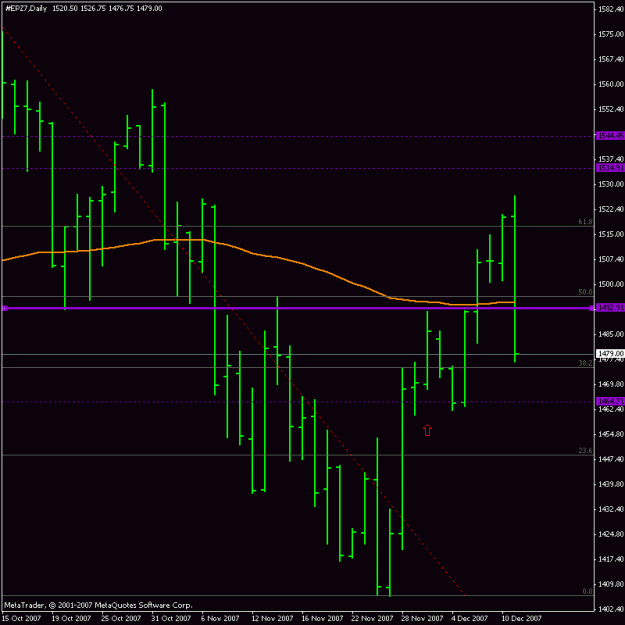Click the 6 Nov 2007 date label

tap(220, 618)
